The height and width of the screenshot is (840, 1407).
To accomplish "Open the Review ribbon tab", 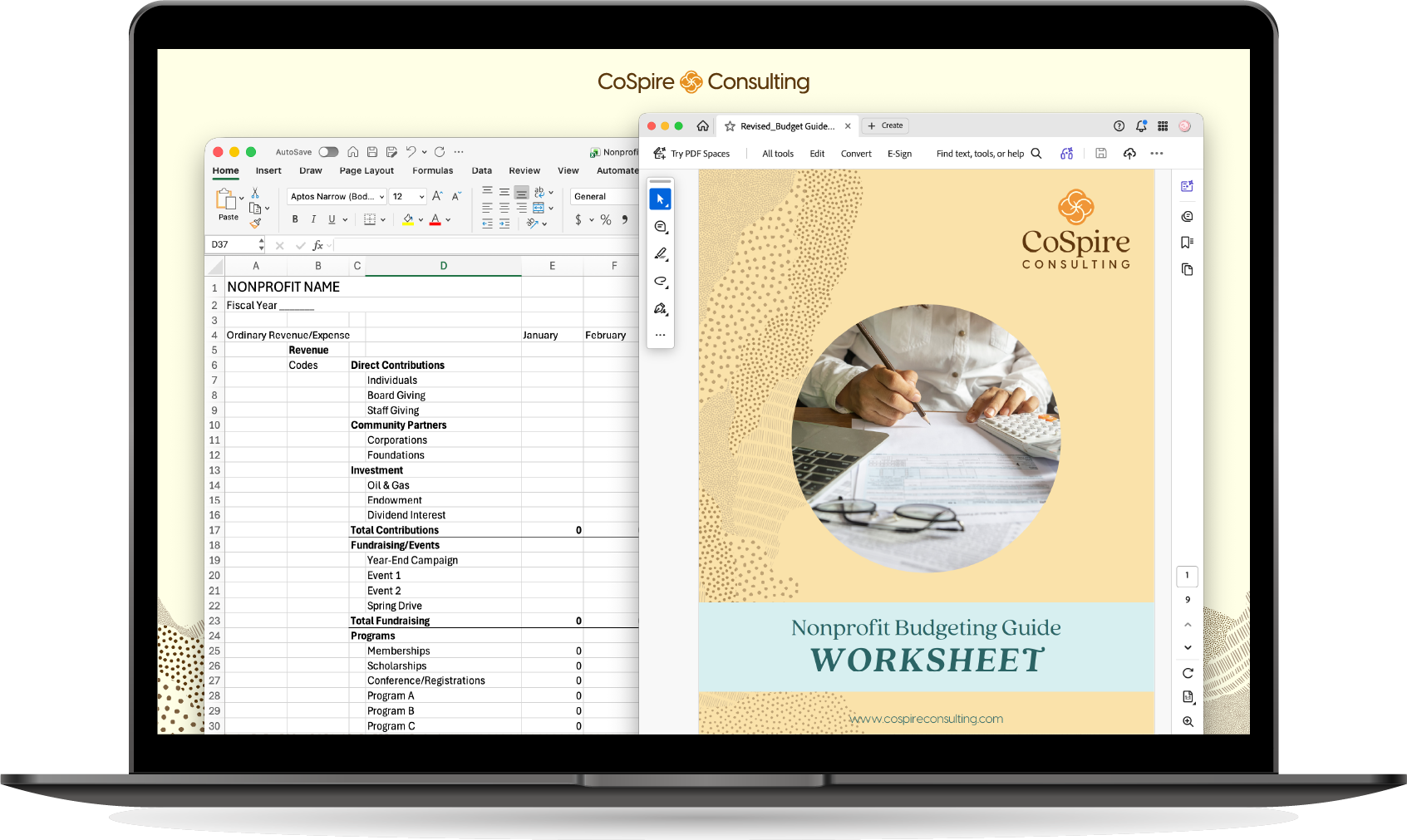I will pyautogui.click(x=524, y=170).
